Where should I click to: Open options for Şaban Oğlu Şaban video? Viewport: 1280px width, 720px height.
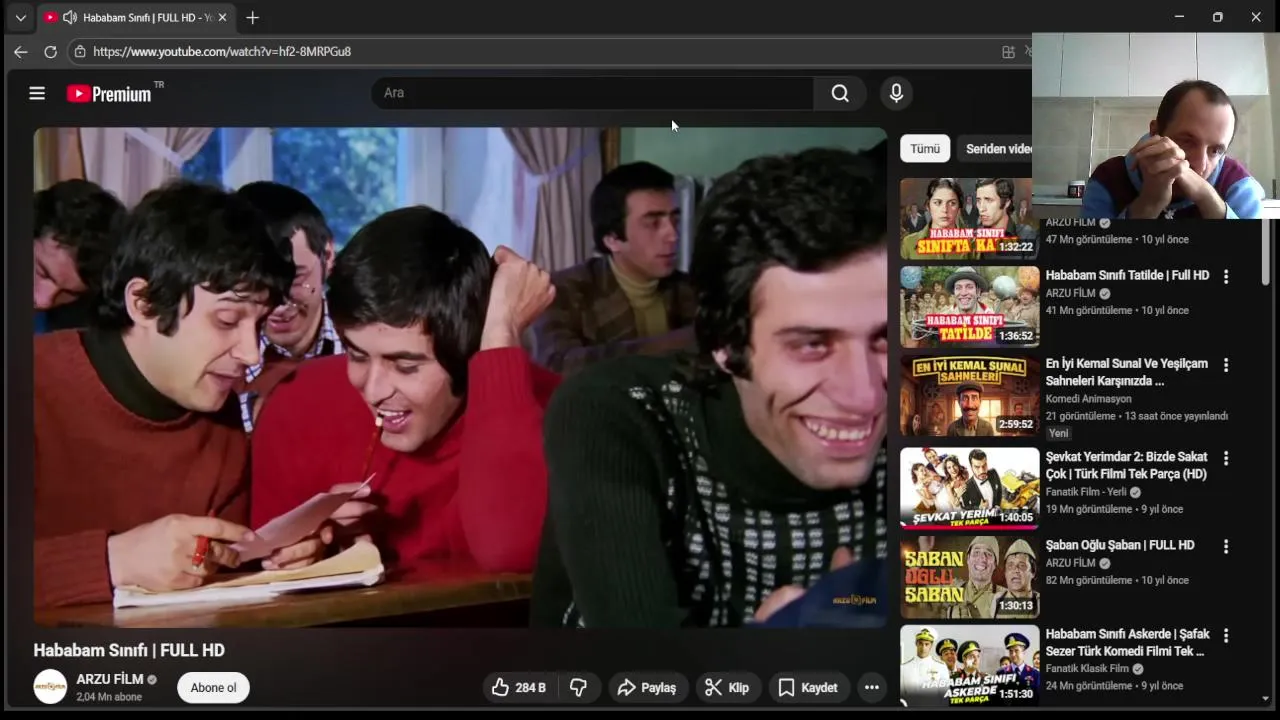(x=1225, y=547)
